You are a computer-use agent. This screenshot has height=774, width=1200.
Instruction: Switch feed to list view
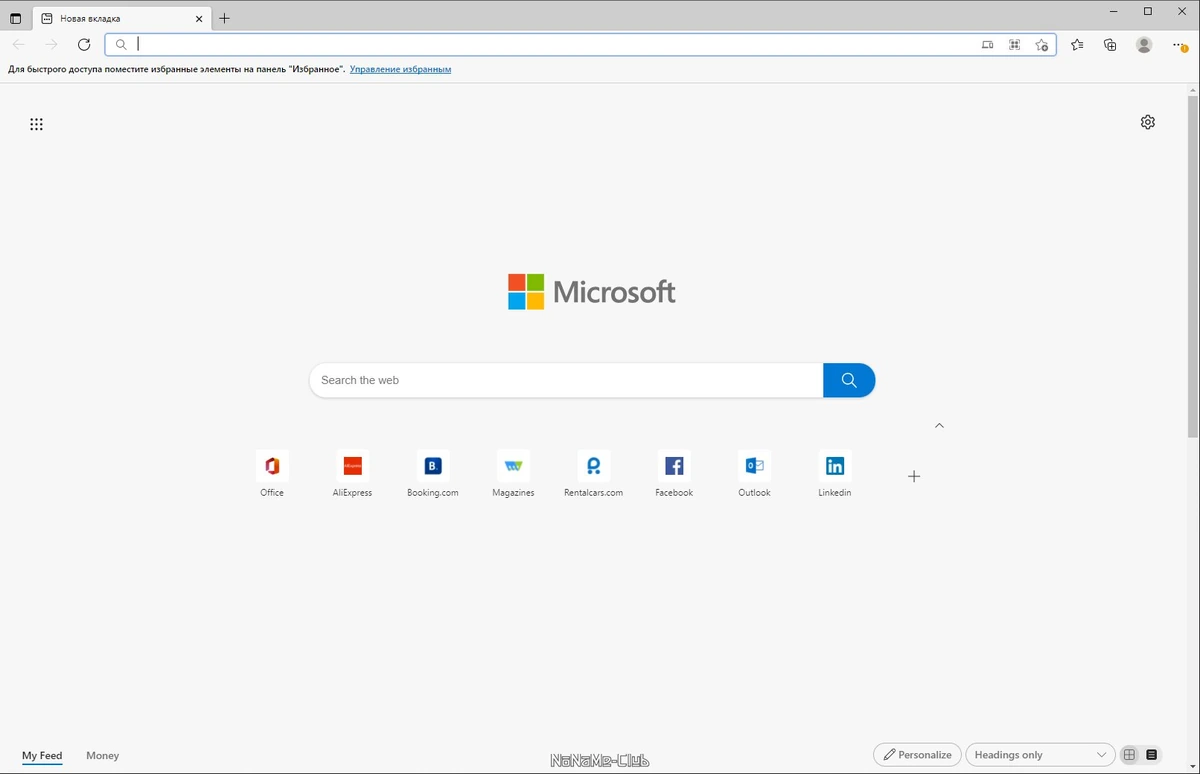pyautogui.click(x=1152, y=755)
